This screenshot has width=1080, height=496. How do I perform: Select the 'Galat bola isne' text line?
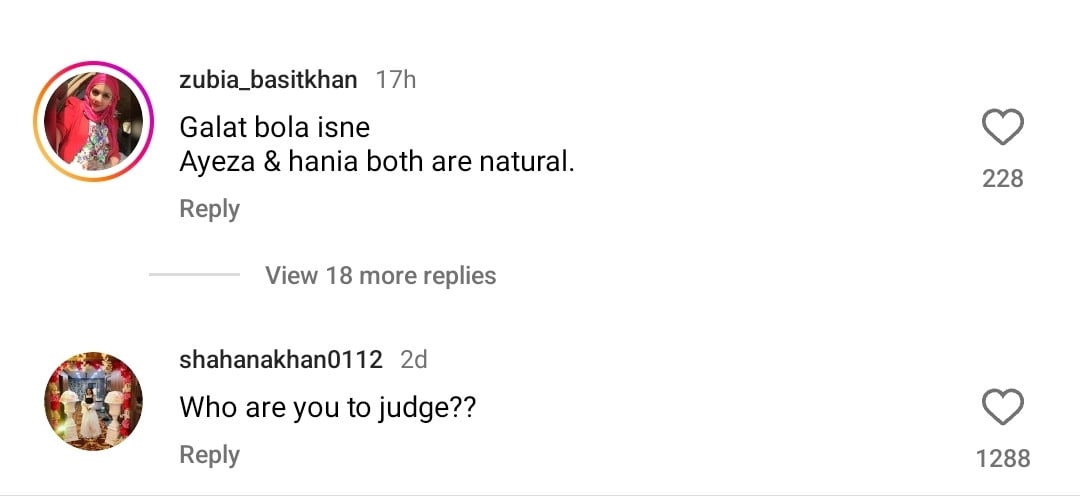274,128
